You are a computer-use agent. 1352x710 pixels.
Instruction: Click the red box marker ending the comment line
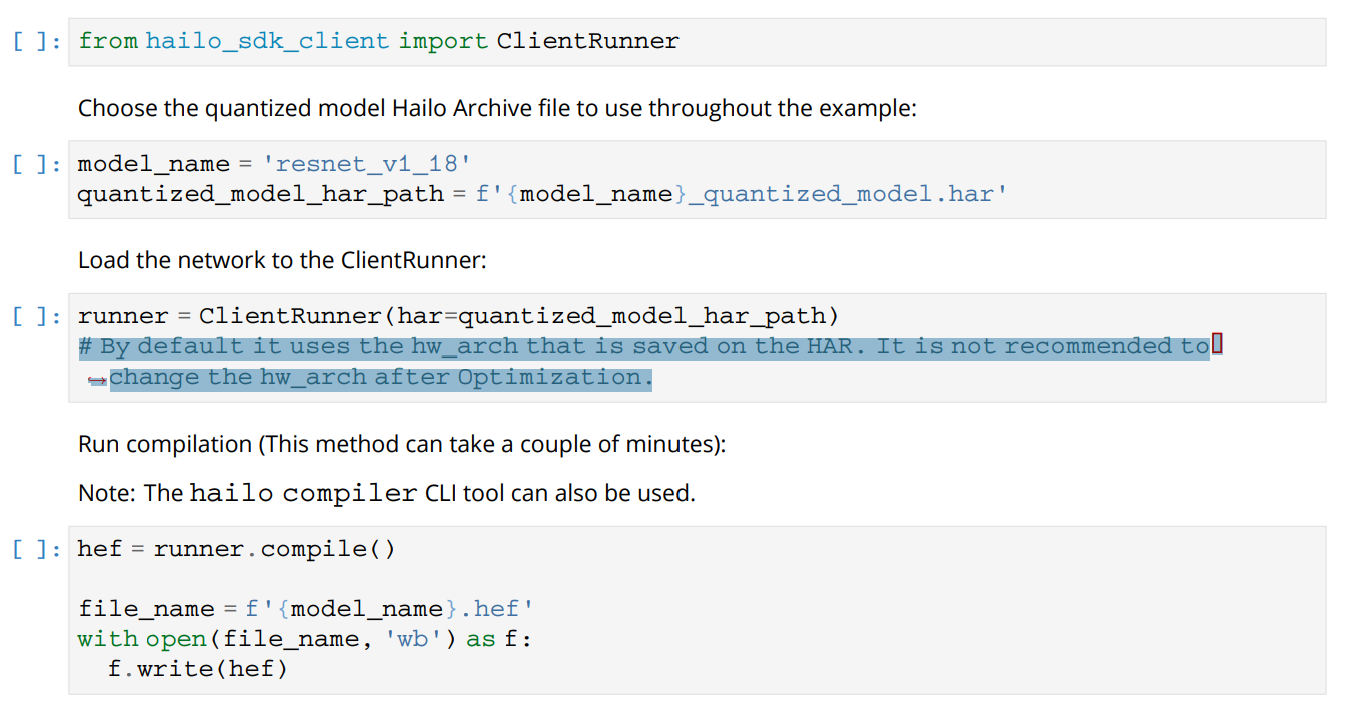(x=1217, y=346)
